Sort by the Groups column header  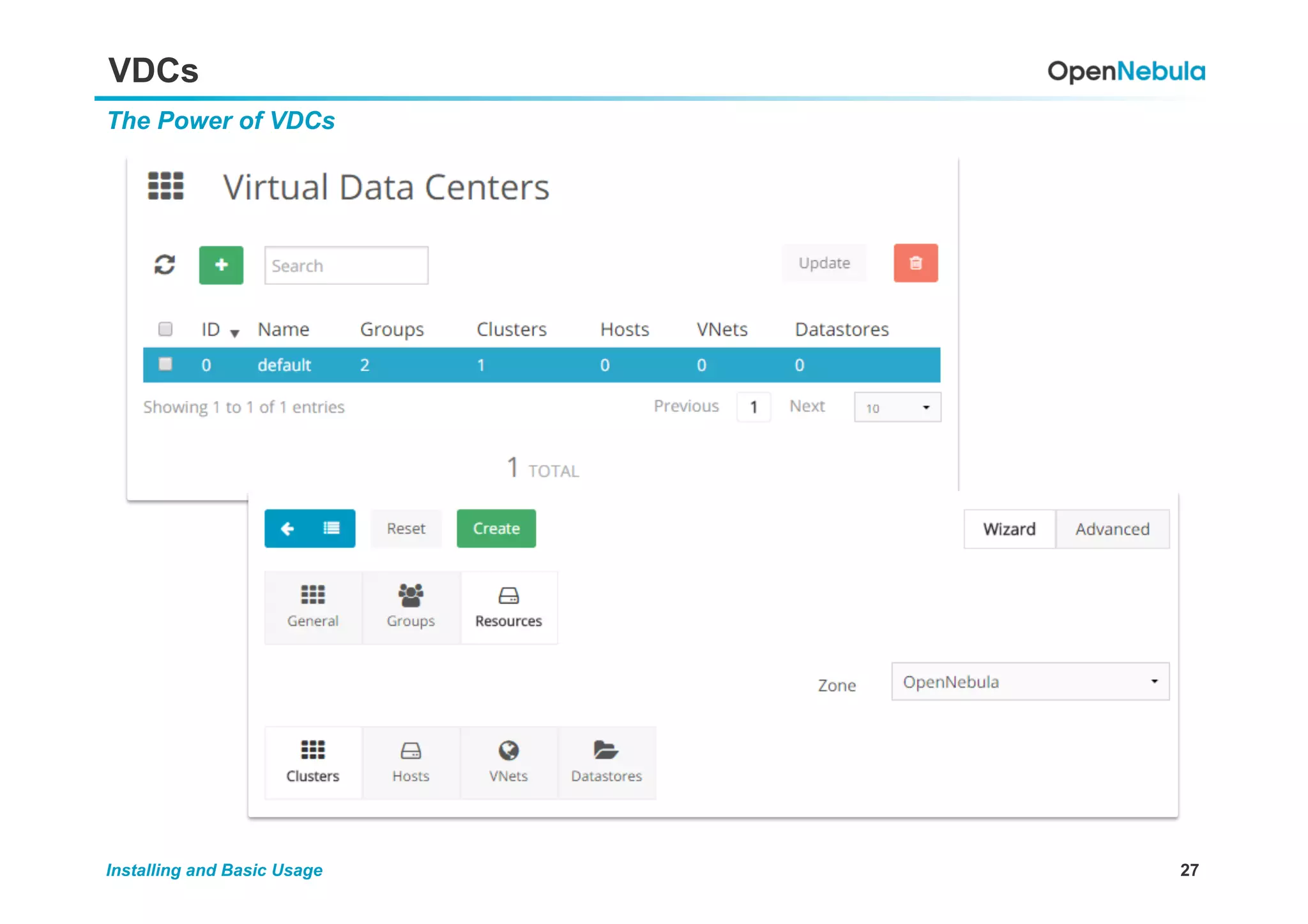click(392, 329)
